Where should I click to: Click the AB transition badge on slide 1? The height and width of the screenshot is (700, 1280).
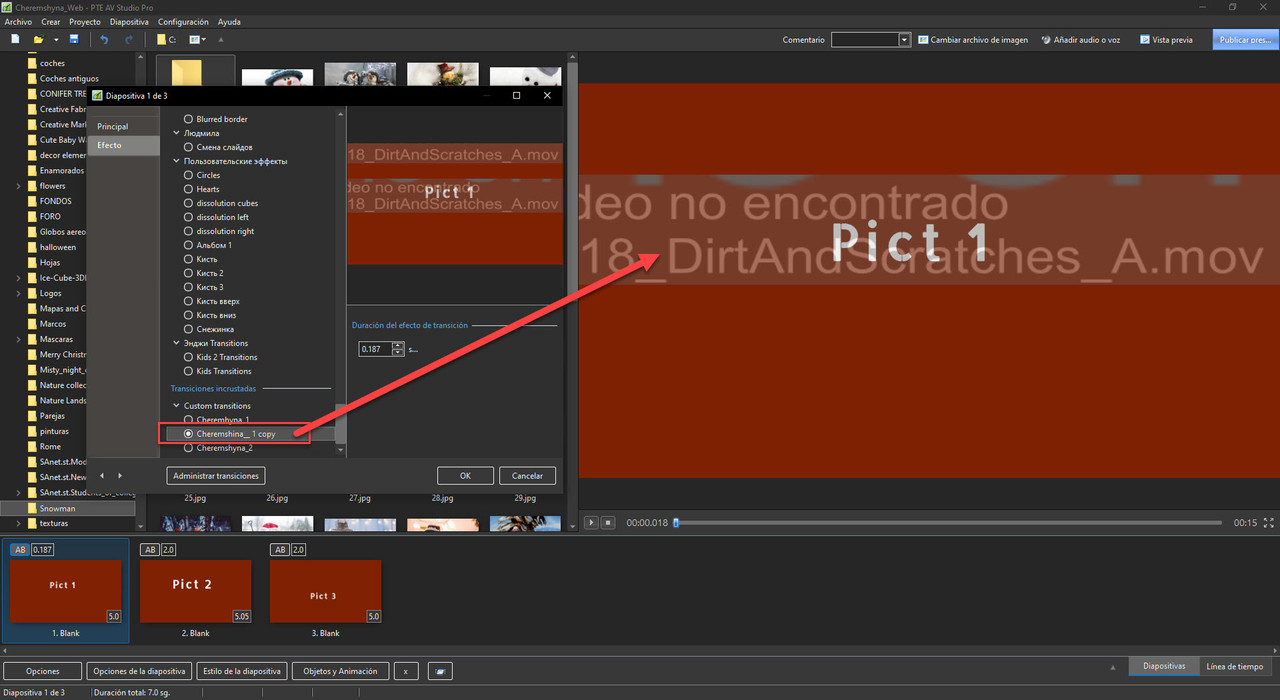tap(19, 550)
